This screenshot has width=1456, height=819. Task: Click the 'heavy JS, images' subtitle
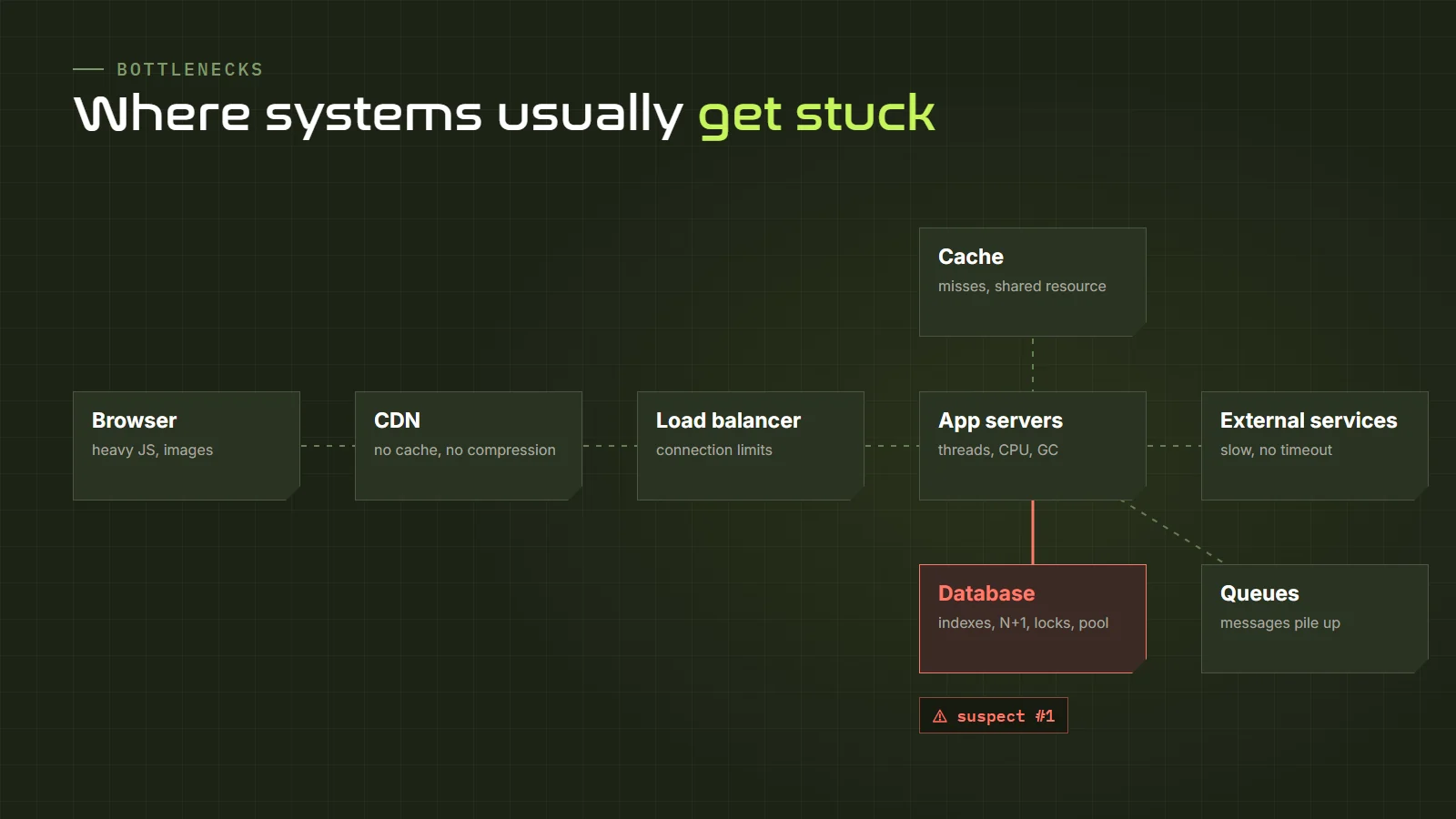[152, 450]
